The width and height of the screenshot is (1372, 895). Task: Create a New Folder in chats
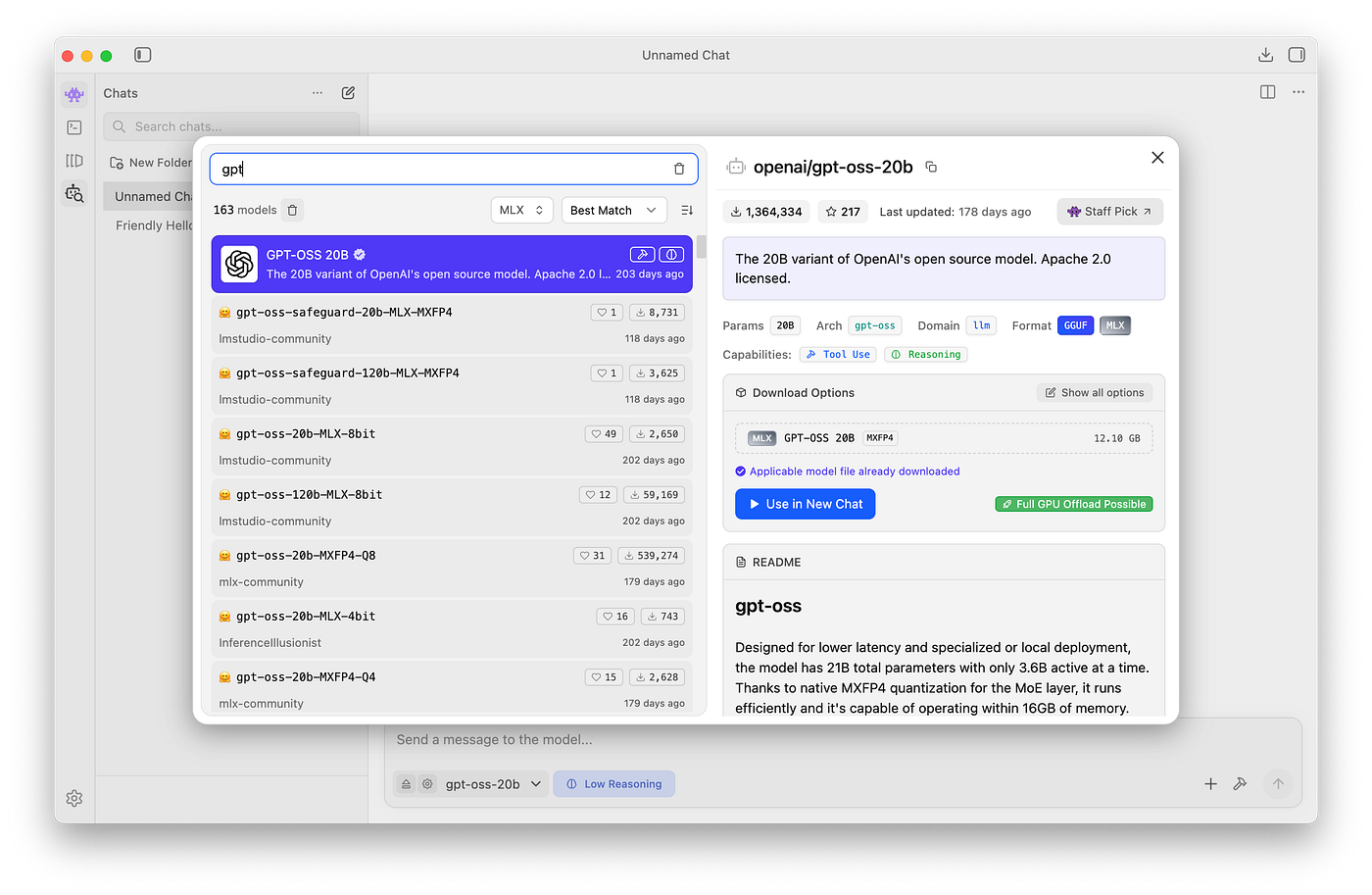tap(151, 163)
